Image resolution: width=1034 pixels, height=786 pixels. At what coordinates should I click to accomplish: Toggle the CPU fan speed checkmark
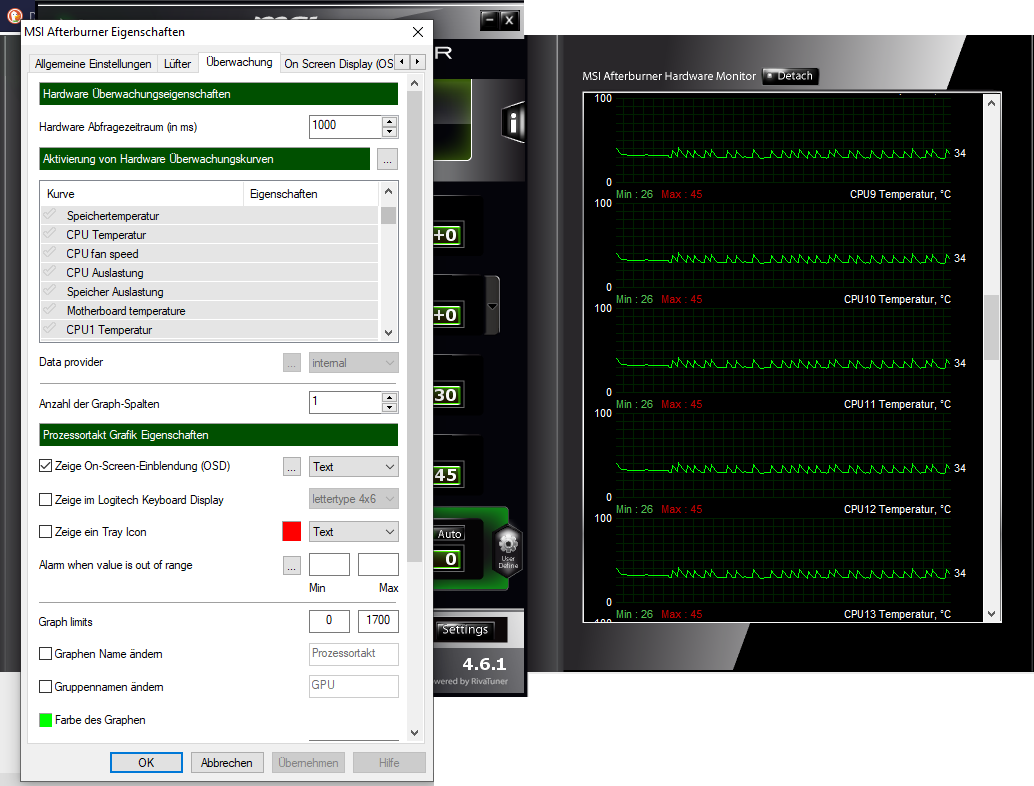49,253
